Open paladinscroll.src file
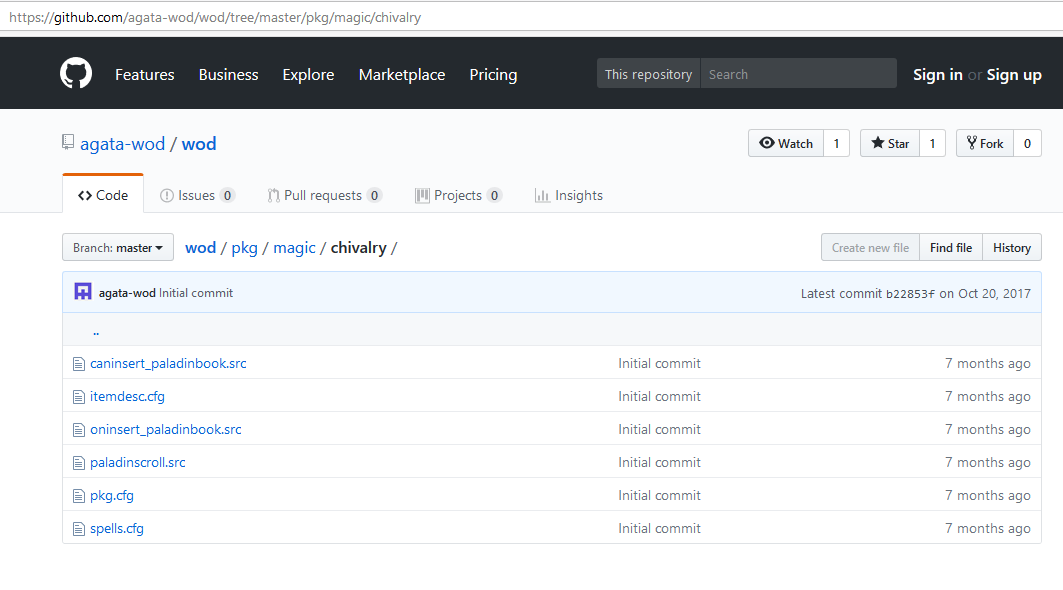The height and width of the screenshot is (590, 1063). pyautogui.click(x=138, y=463)
